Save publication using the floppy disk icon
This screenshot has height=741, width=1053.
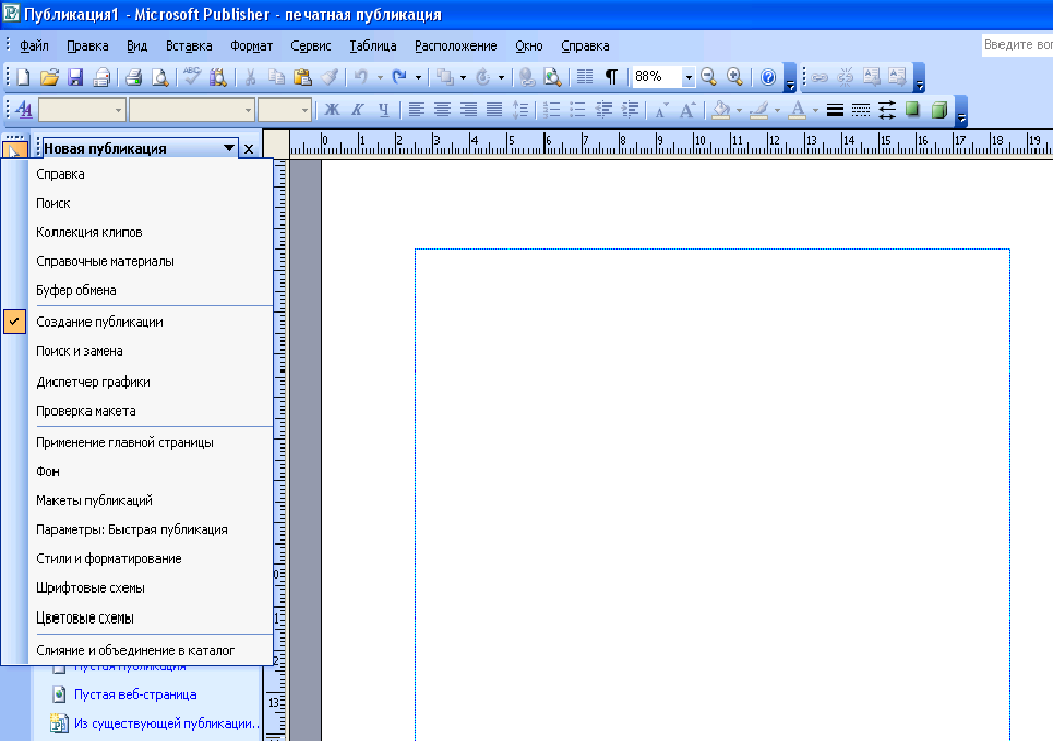click(75, 77)
